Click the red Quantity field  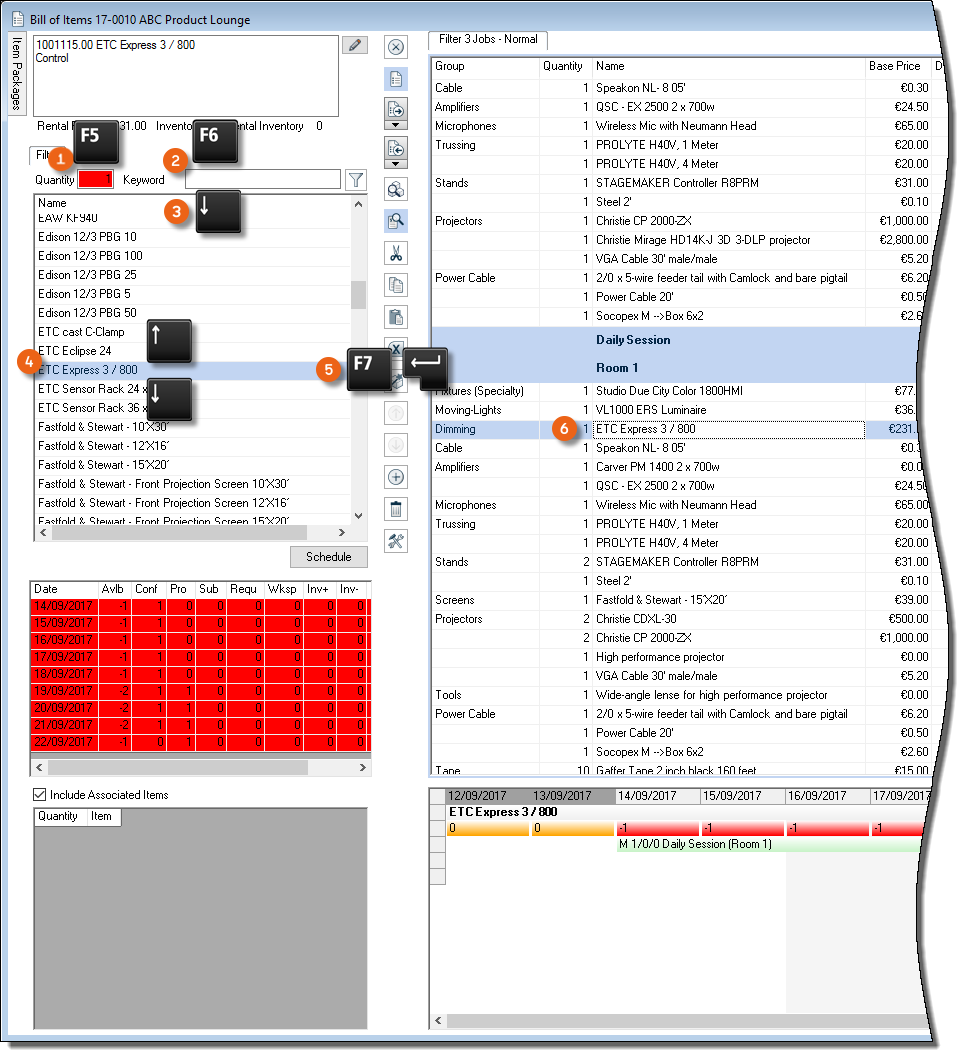(96, 180)
